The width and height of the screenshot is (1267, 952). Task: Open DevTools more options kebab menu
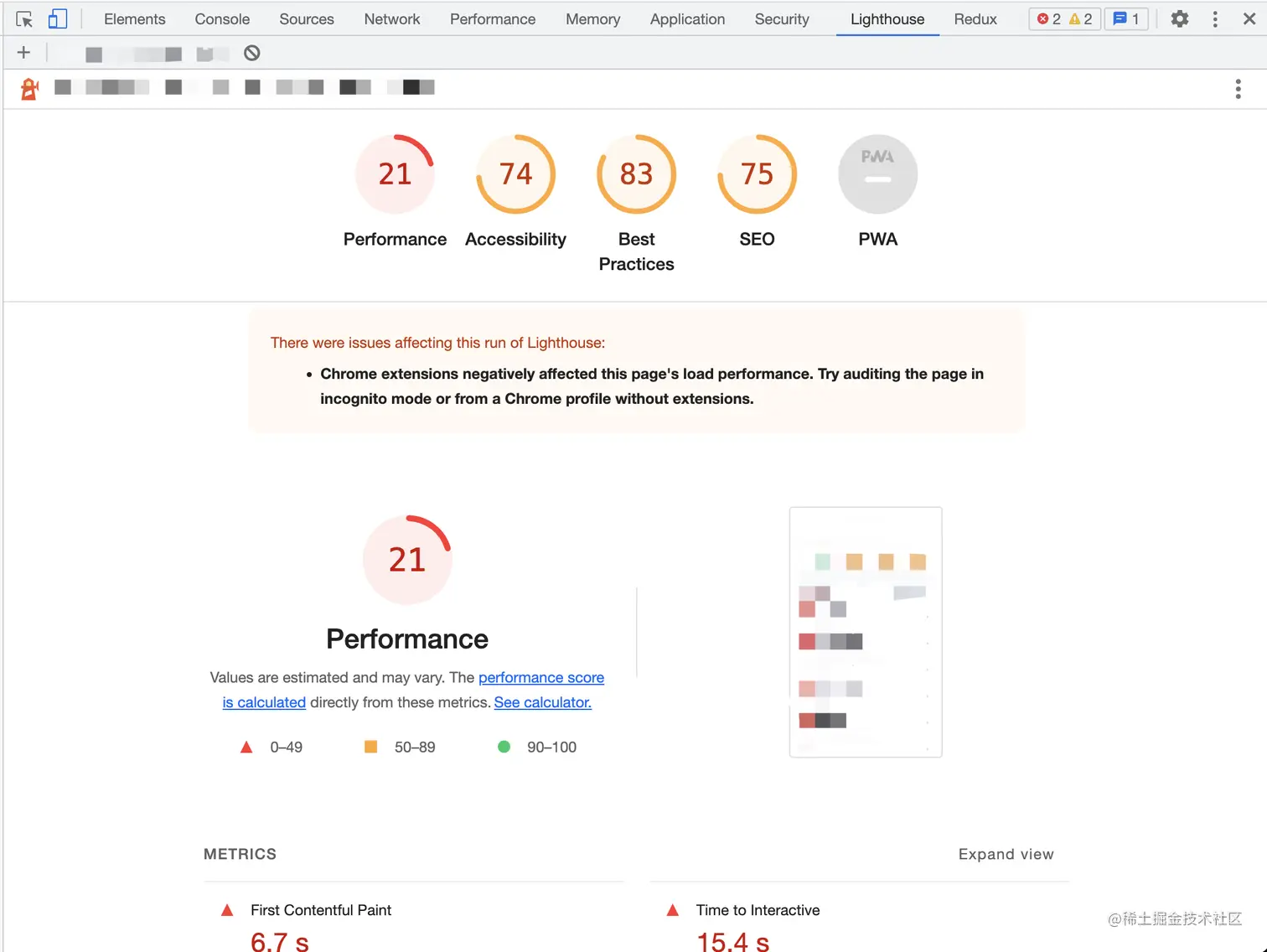point(1215,18)
